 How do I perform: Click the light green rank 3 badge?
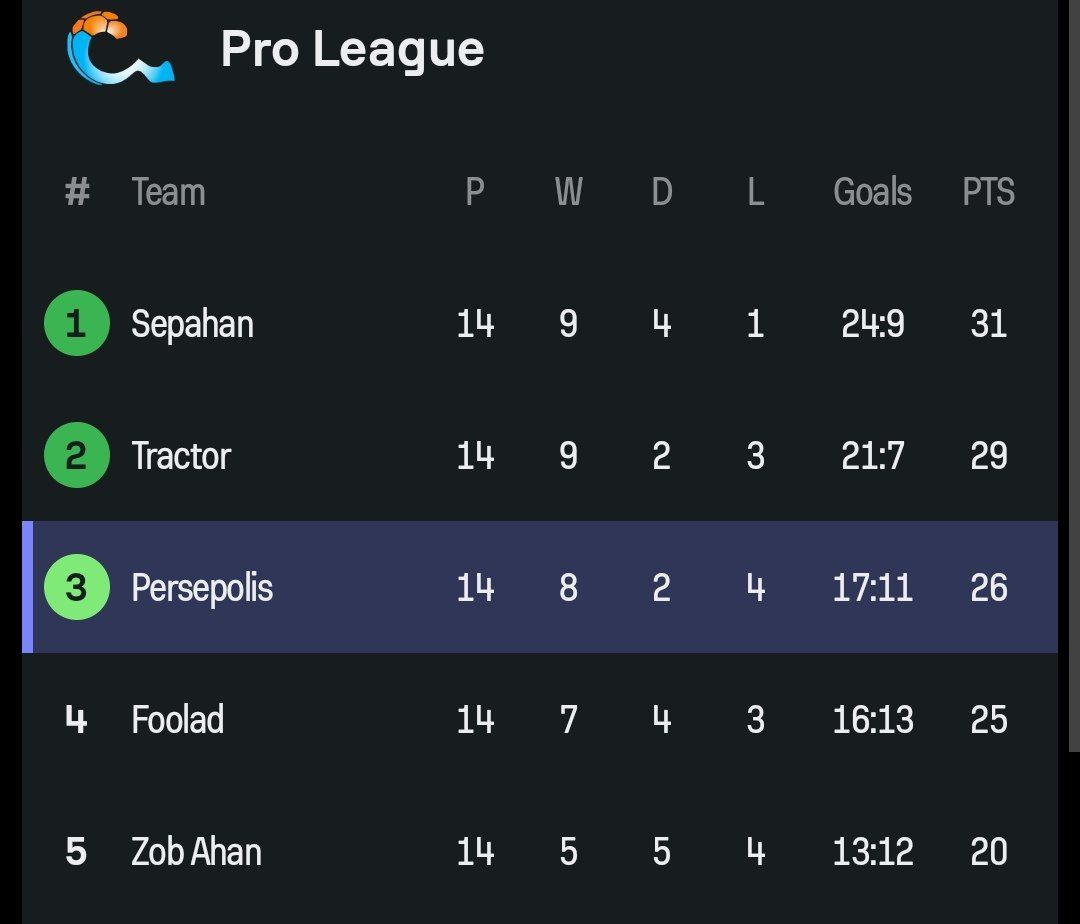(x=76, y=587)
